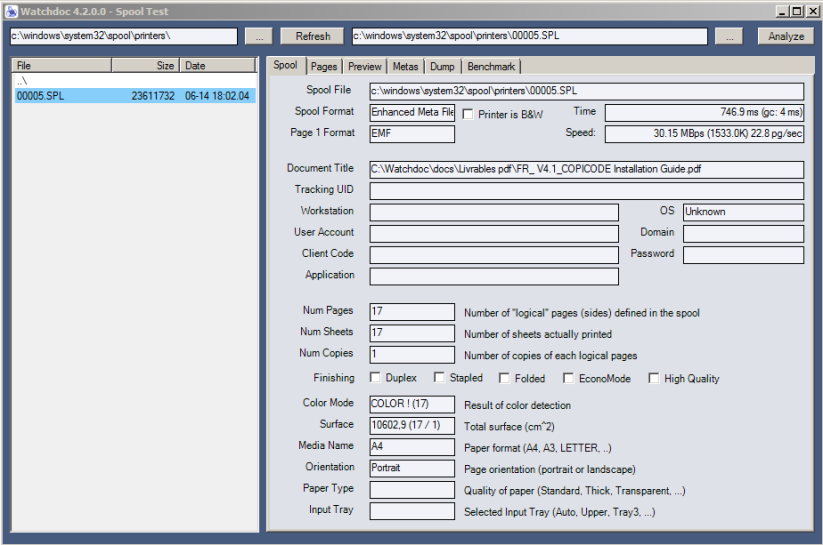
Task: Select the parent directory entry in file list
Action: [x=22, y=81]
